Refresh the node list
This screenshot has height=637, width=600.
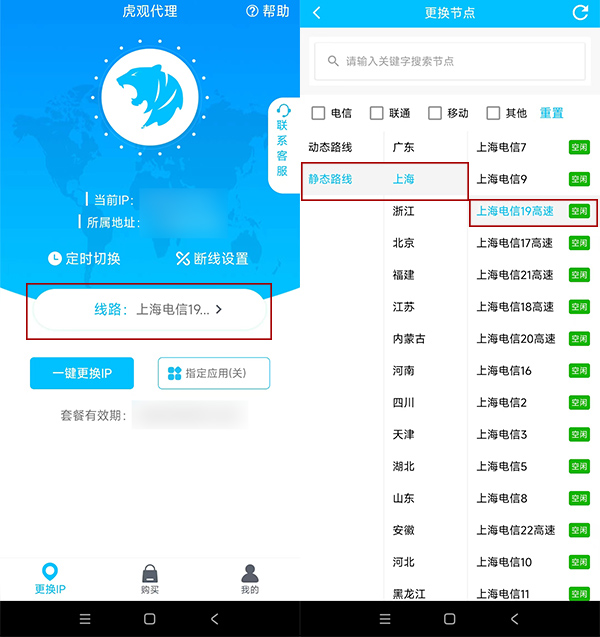[x=580, y=13]
